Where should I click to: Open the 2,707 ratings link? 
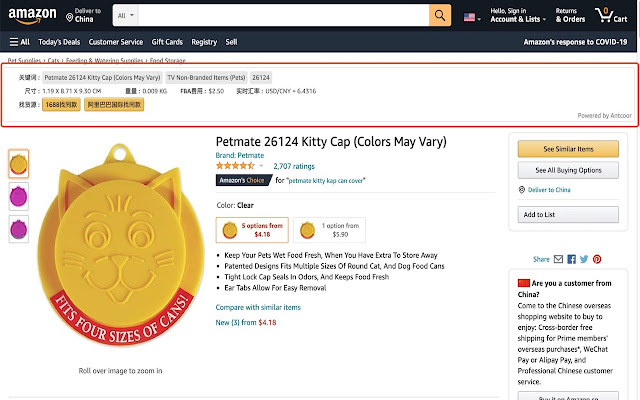pyautogui.click(x=294, y=166)
